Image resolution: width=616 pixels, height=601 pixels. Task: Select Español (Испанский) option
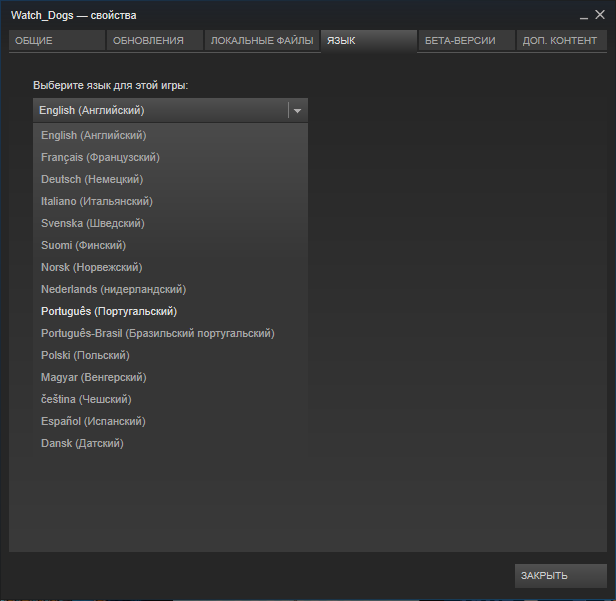(x=170, y=421)
